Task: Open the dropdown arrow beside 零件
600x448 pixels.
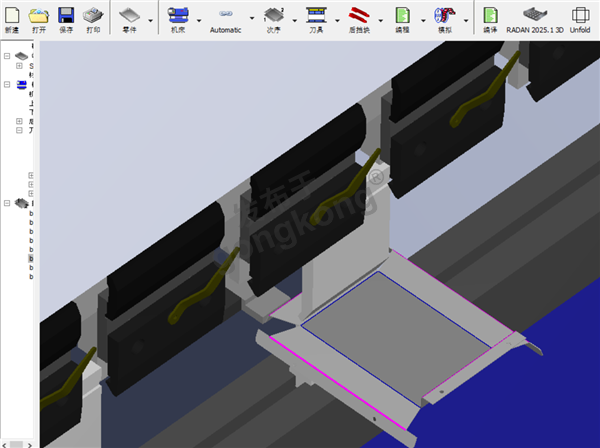Action: point(151,20)
